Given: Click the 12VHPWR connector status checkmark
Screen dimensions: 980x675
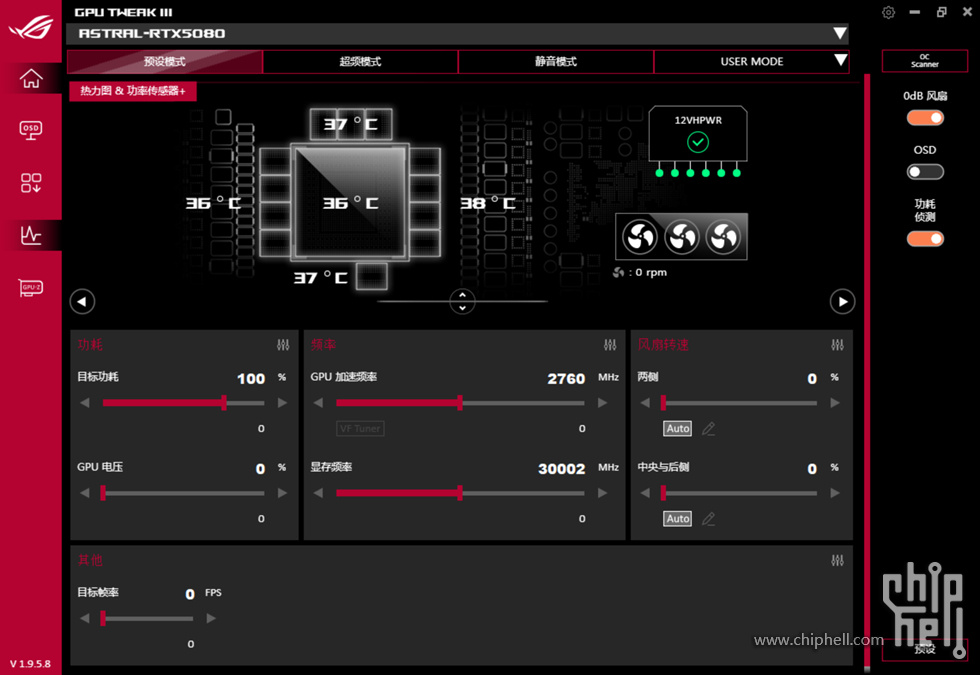Looking at the screenshot, I should pyautogui.click(x=698, y=142).
